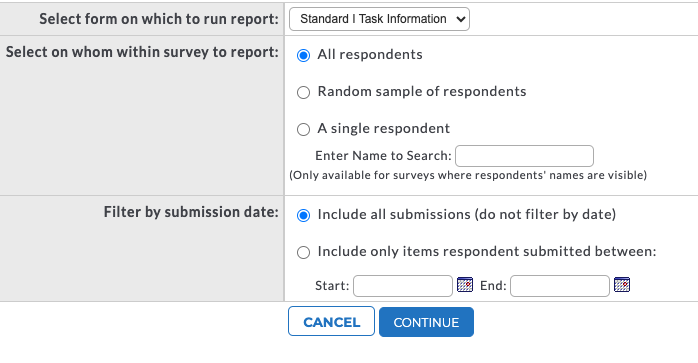Choose the Random sample of respondents radio button
This screenshot has height=363, width=698.
coord(304,93)
